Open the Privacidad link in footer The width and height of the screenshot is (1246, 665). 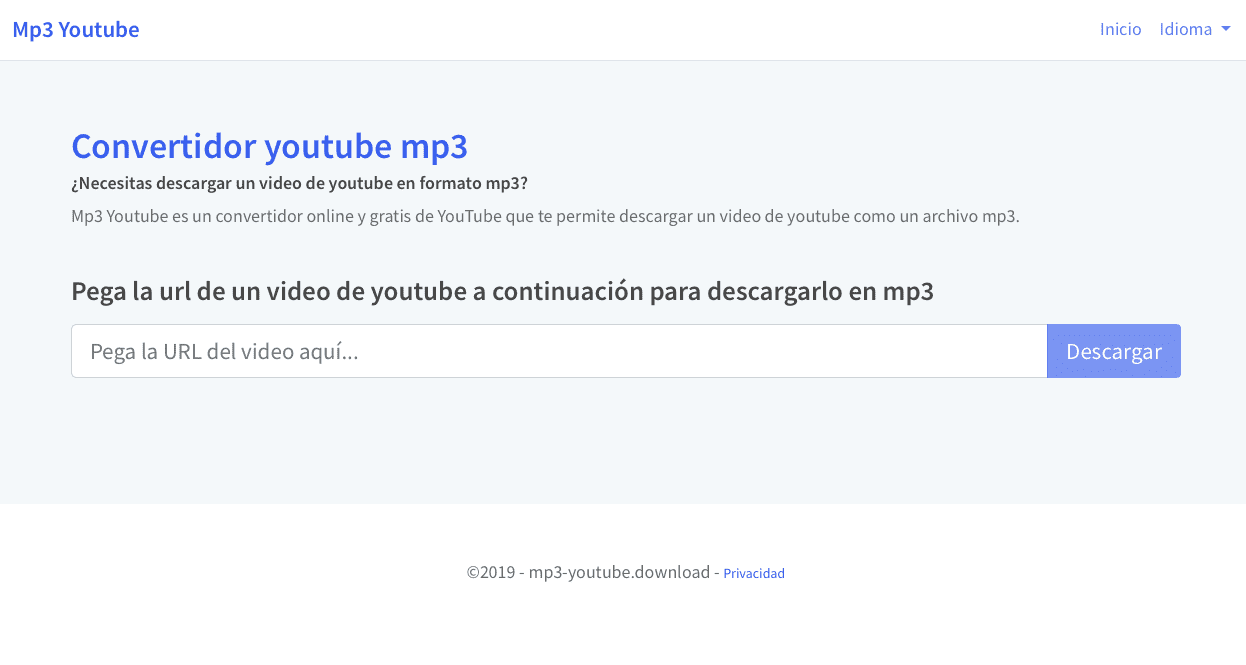754,574
